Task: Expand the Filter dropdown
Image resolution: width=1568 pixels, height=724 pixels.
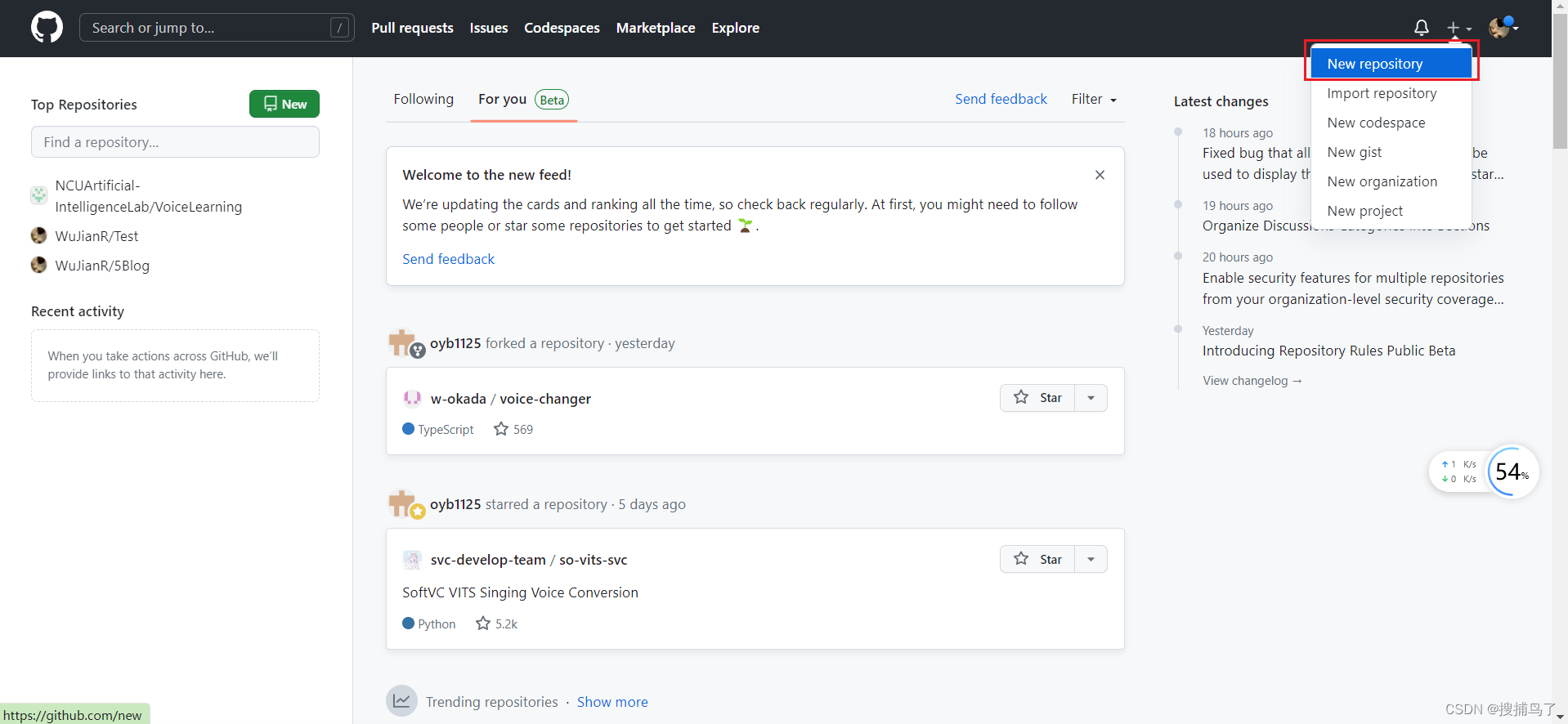Action: [x=1094, y=99]
